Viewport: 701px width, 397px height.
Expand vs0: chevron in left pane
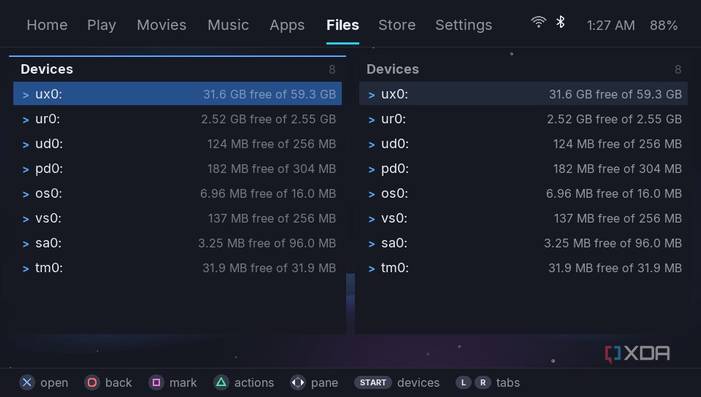(x=26, y=219)
